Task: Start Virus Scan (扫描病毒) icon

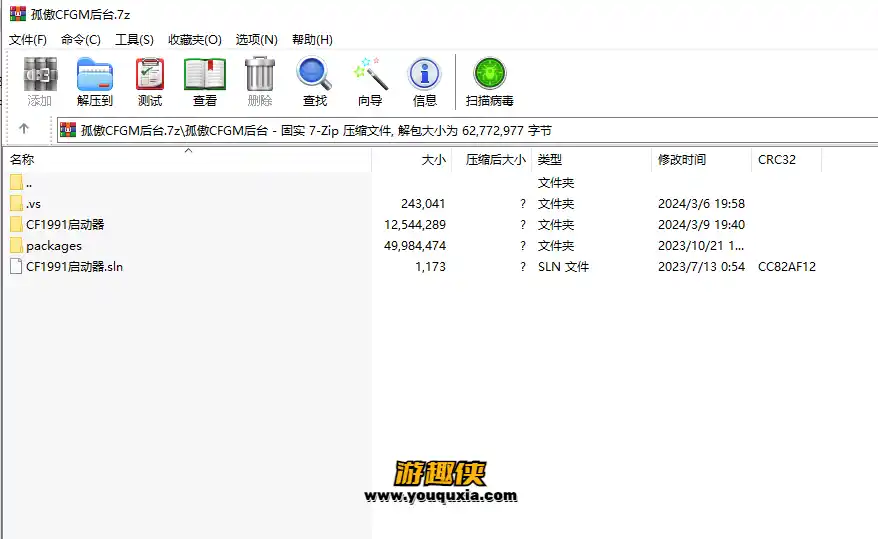Action: click(490, 74)
